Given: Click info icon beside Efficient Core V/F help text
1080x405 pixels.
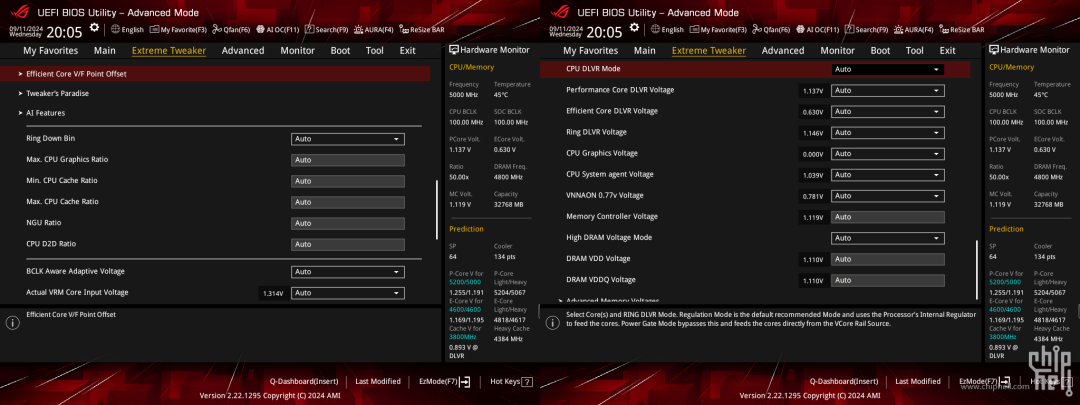Looking at the screenshot, I should pyautogui.click(x=12, y=322).
